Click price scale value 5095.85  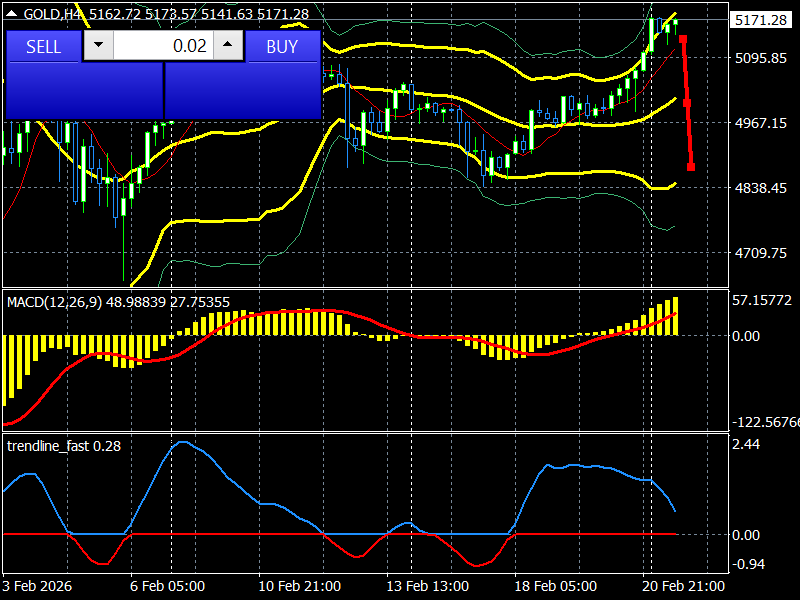point(761,58)
